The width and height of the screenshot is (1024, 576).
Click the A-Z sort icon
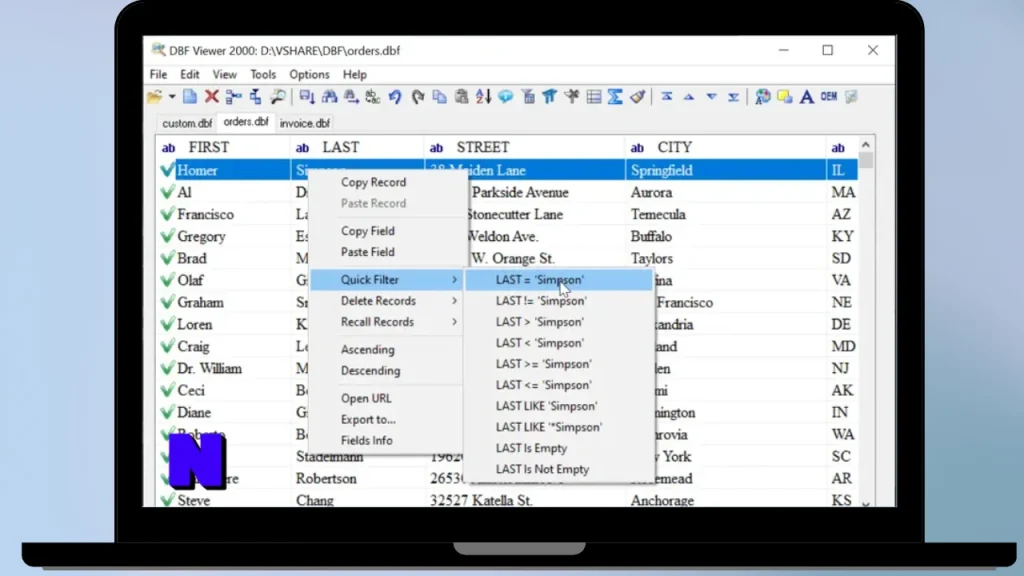point(483,97)
